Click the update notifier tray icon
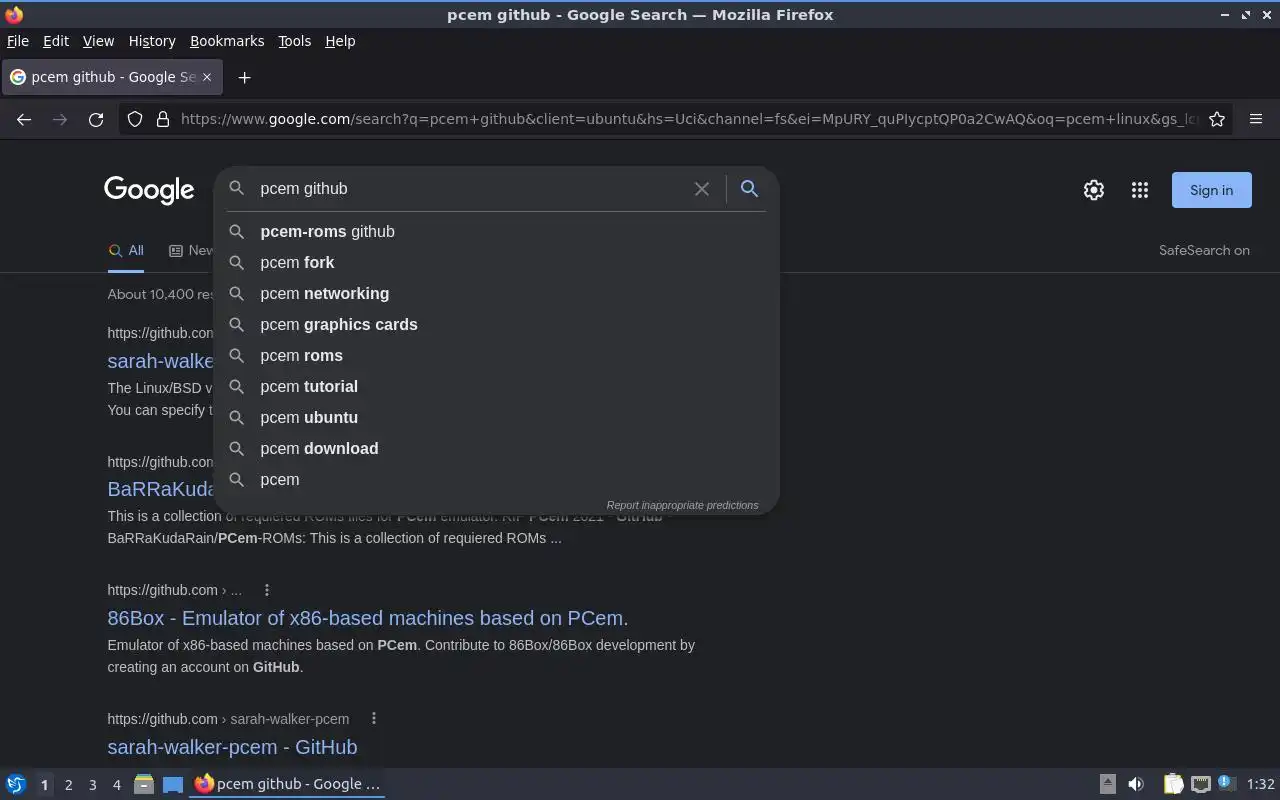The width and height of the screenshot is (1280, 800). pyautogui.click(x=1227, y=783)
